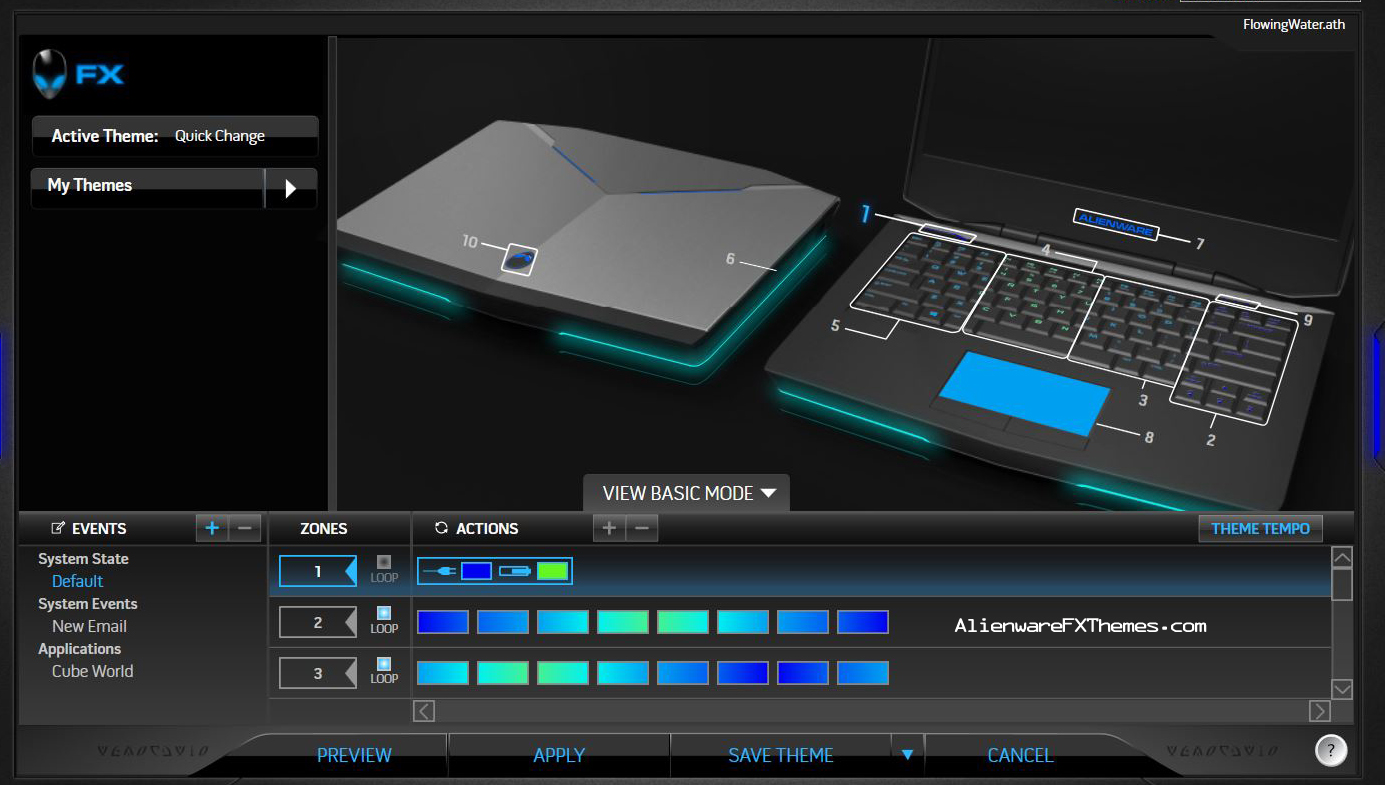
Task: Expand the My Themes arrow
Action: [x=291, y=188]
